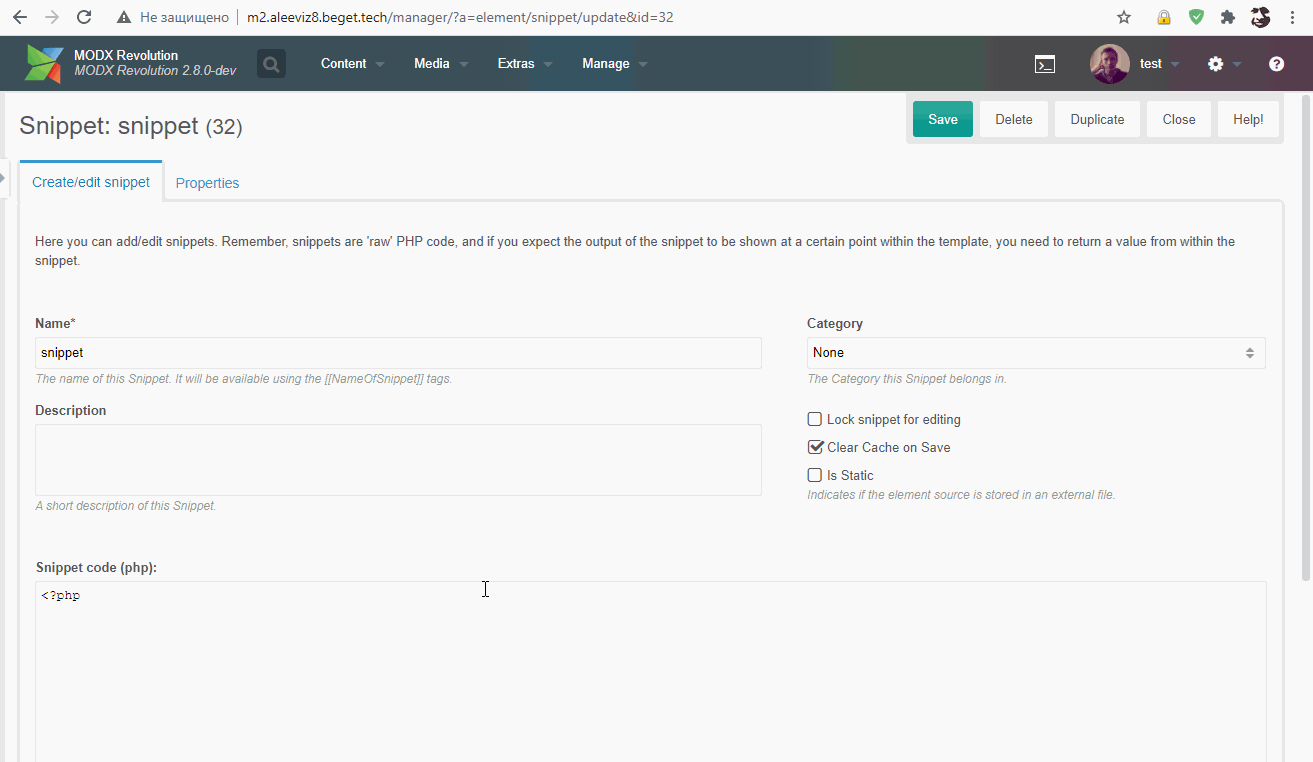Expand the collapsed left sidebar arrow
Screen dimensions: 1313x762
[3, 178]
